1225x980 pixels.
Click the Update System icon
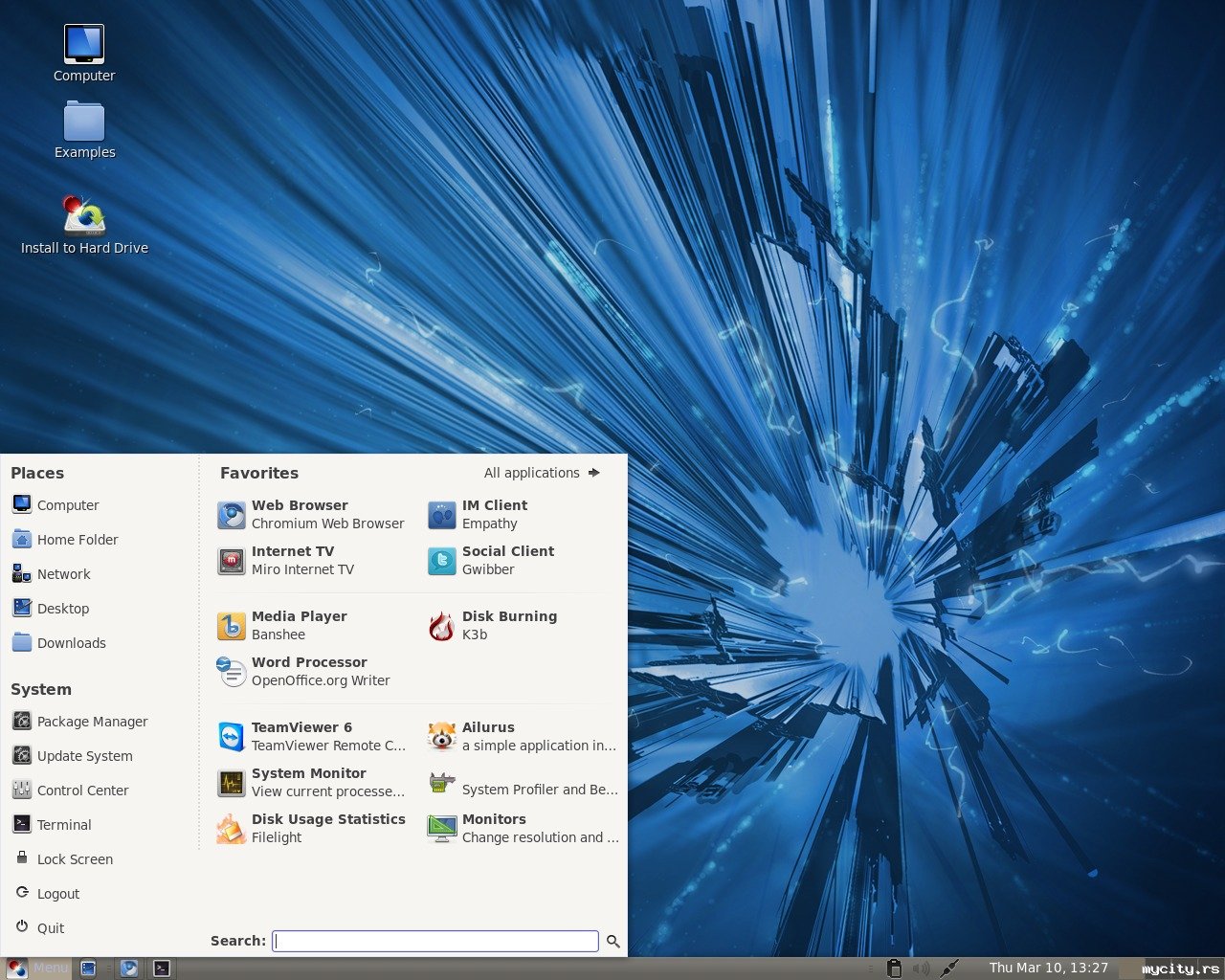click(x=21, y=755)
